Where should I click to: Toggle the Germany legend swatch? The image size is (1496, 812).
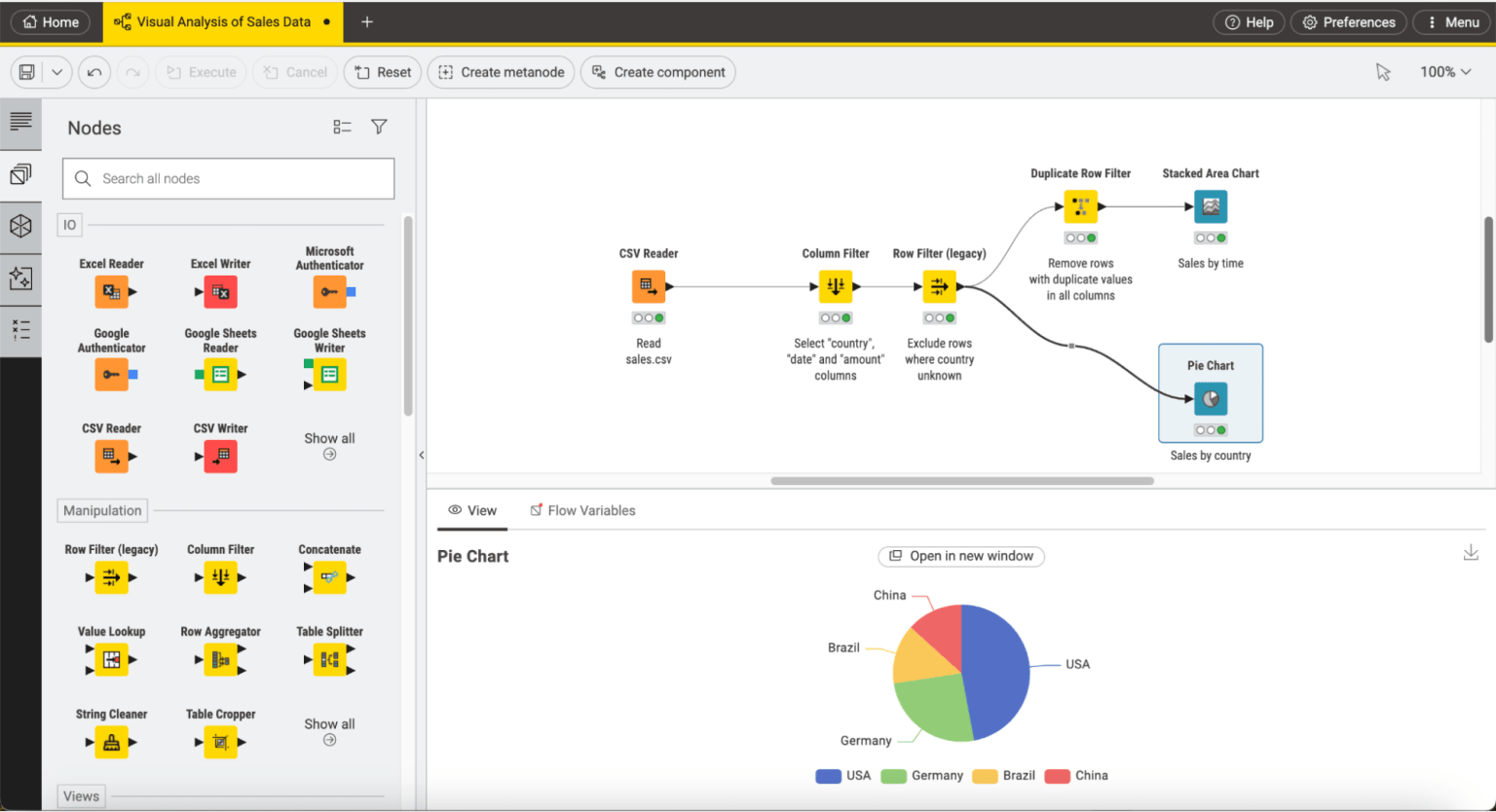click(893, 776)
